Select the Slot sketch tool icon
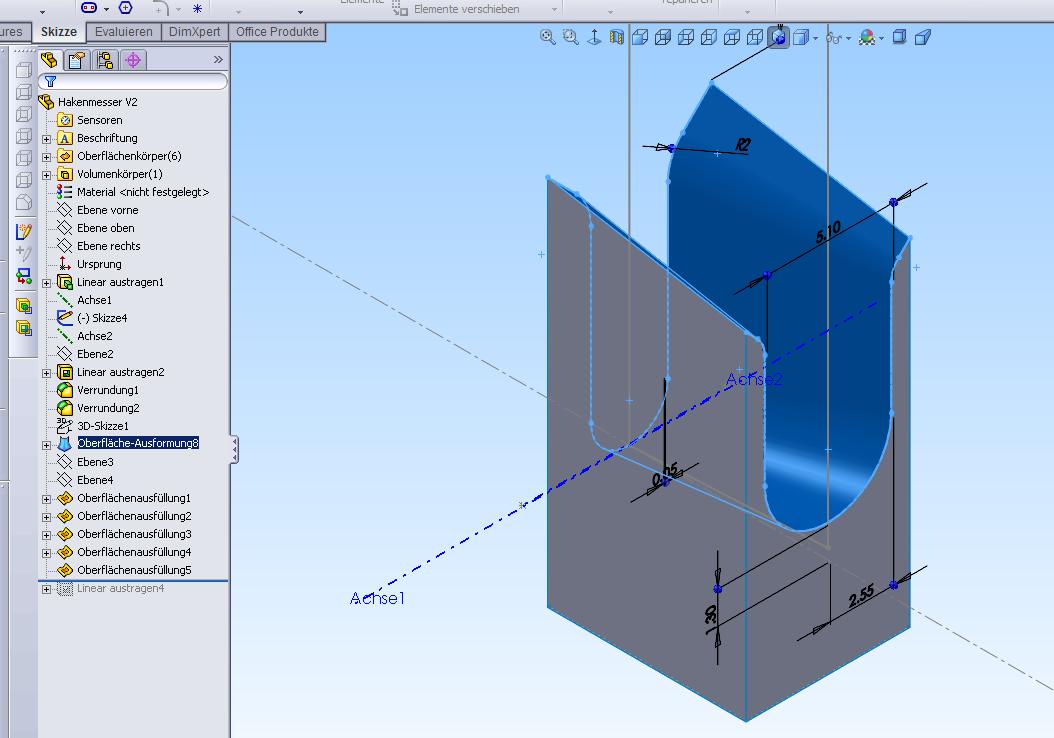The image size is (1054, 738). pos(89,8)
